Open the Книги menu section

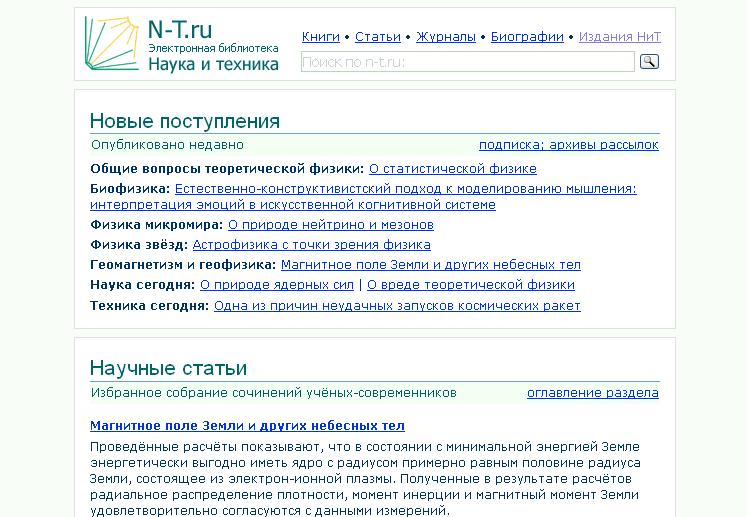[320, 37]
